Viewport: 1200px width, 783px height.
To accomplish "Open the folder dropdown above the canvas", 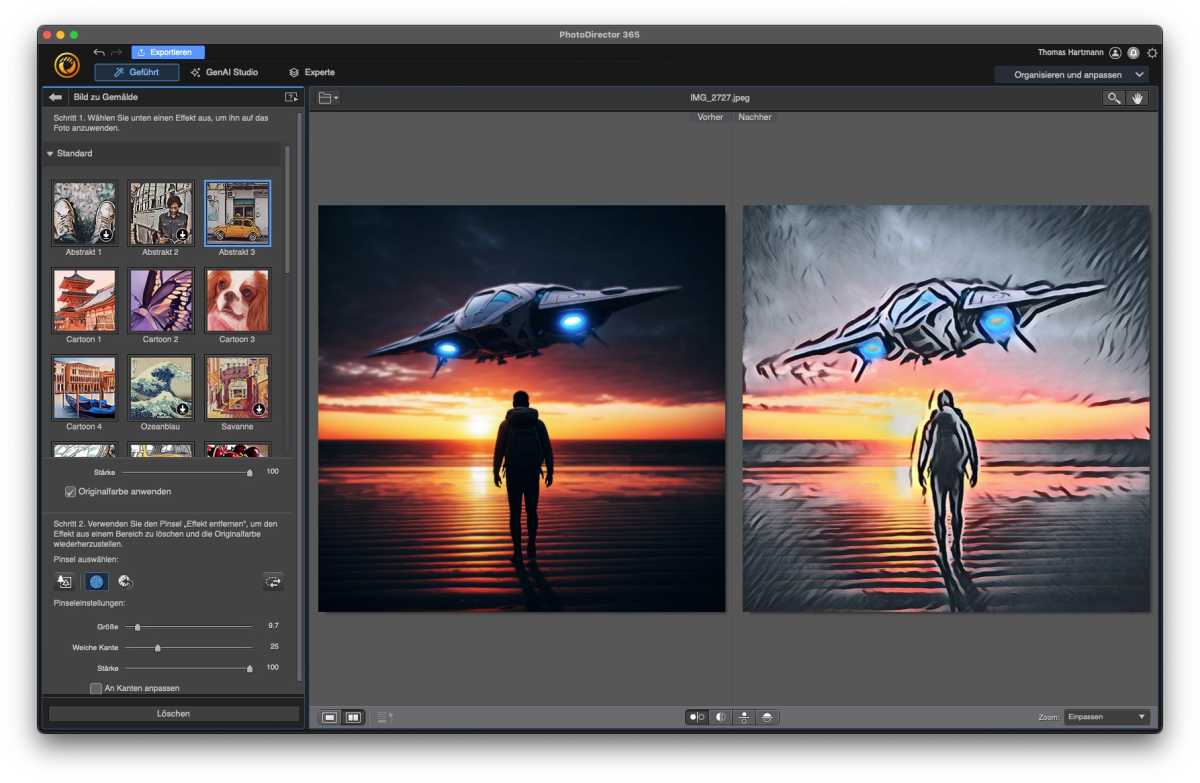I will (328, 98).
